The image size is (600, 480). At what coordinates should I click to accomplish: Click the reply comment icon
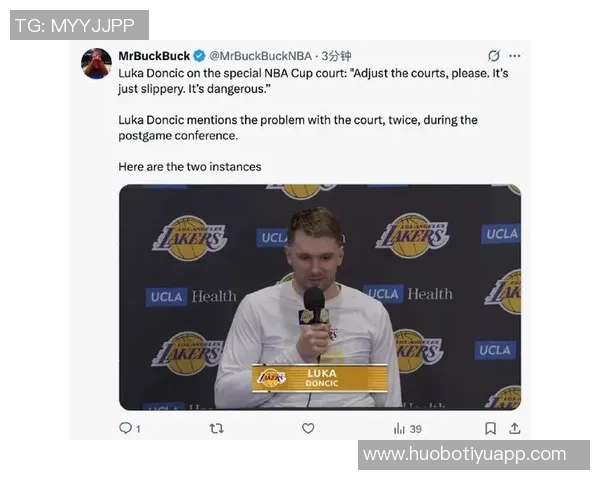click(x=125, y=428)
